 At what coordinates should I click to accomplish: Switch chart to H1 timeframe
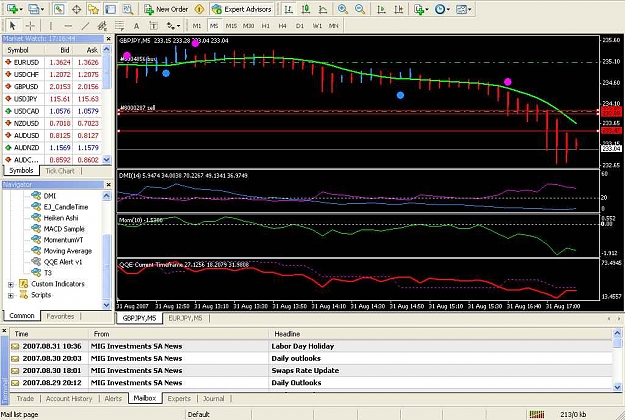(265, 26)
